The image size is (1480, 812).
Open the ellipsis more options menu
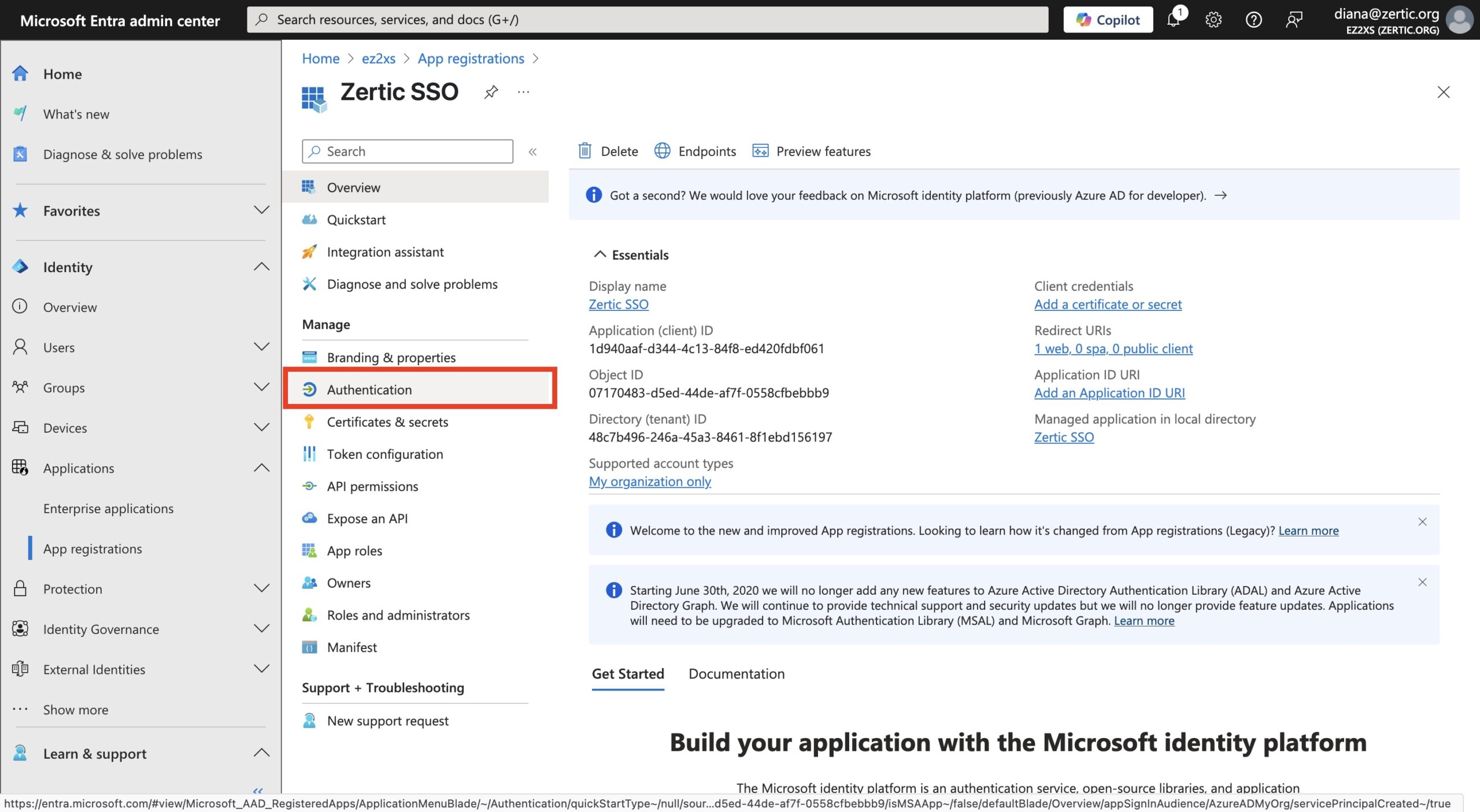click(x=523, y=92)
